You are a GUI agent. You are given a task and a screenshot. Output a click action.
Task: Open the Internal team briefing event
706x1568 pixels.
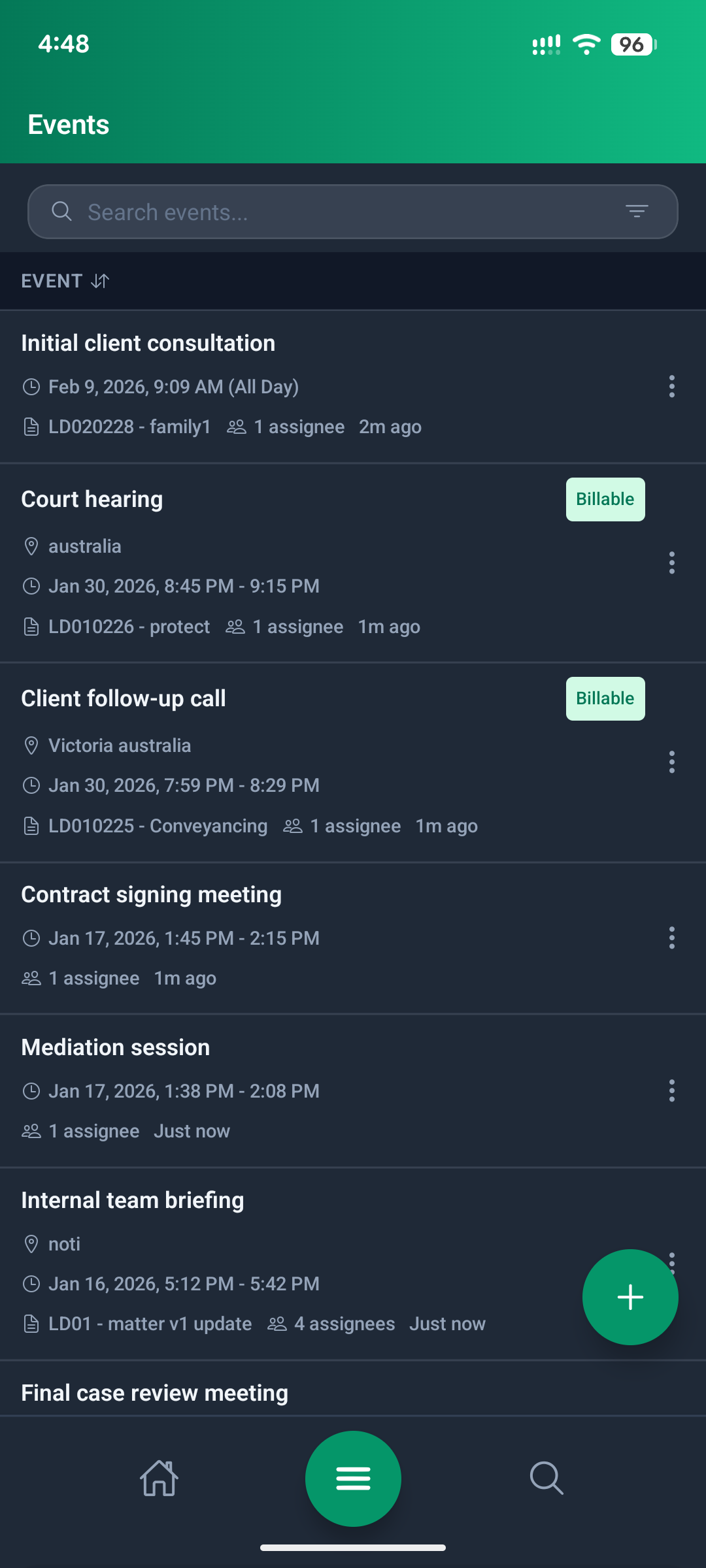coord(132,1200)
